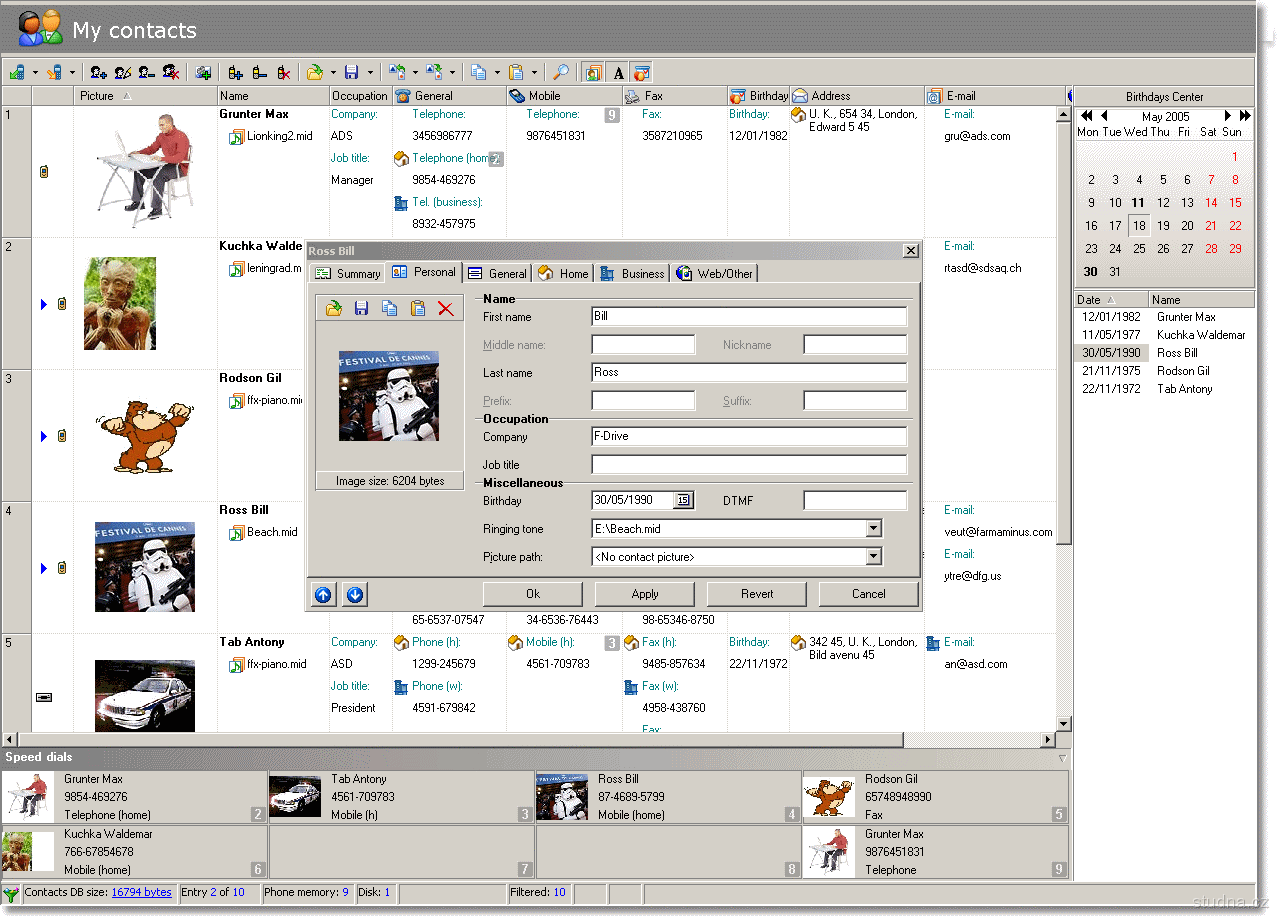Toggle the bold 'A' text display button
The height and width of the screenshot is (916, 1277).
click(618, 72)
